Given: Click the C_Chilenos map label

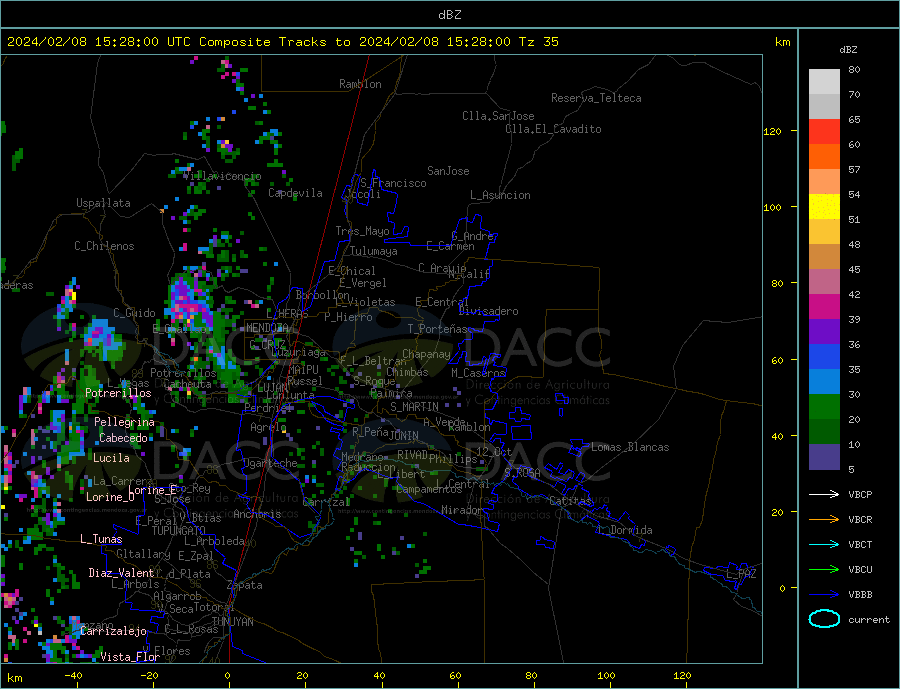Looking at the screenshot, I should 104,246.
